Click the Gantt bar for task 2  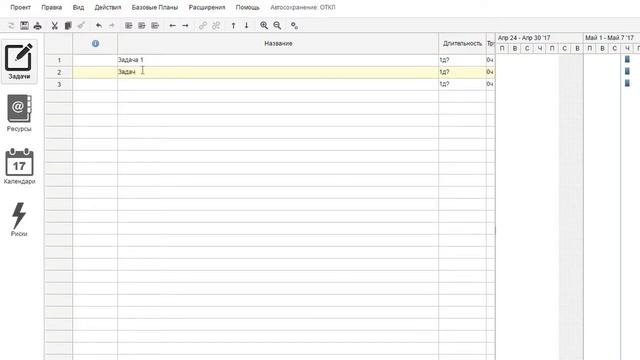click(627, 71)
